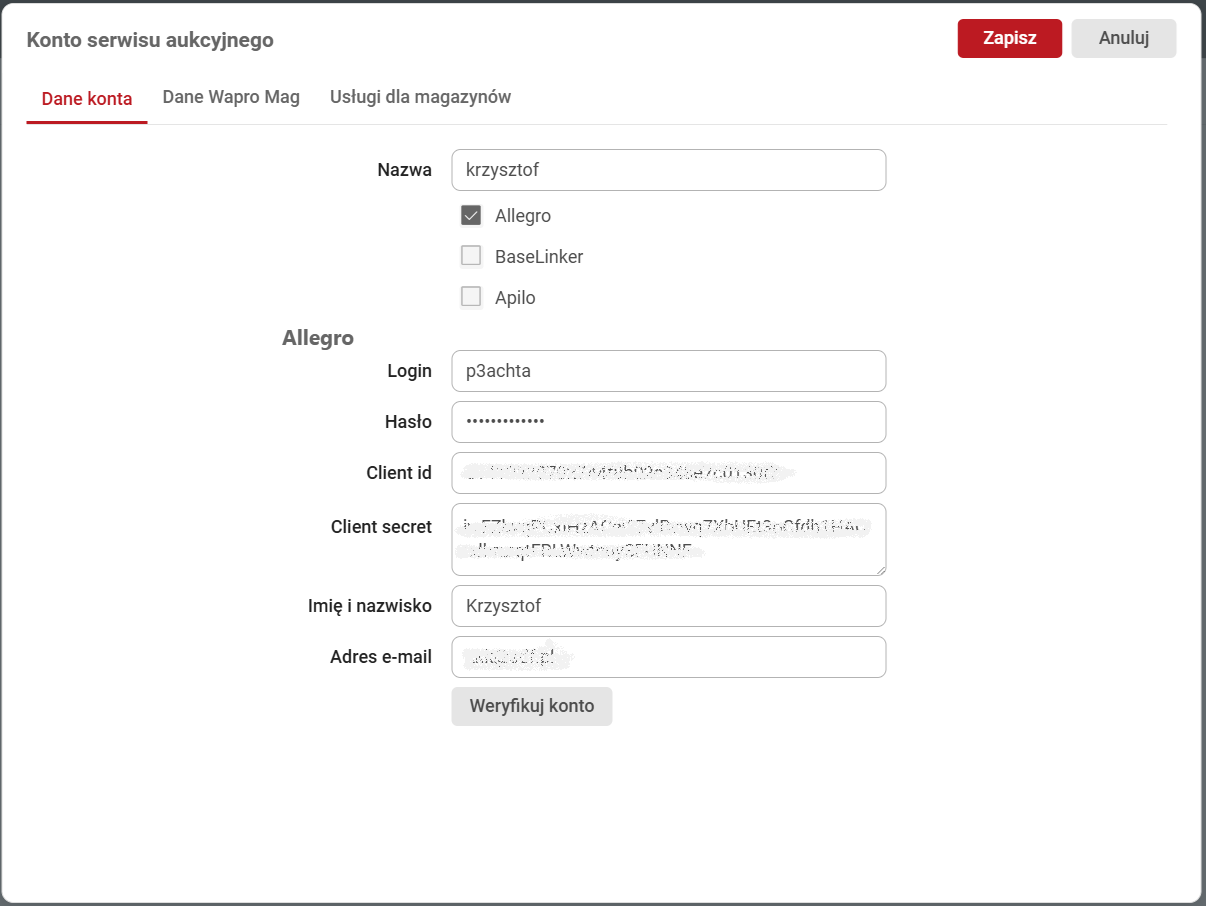This screenshot has width=1206, height=906.
Task: Select the Adres e-mail input field
Action: click(668, 657)
